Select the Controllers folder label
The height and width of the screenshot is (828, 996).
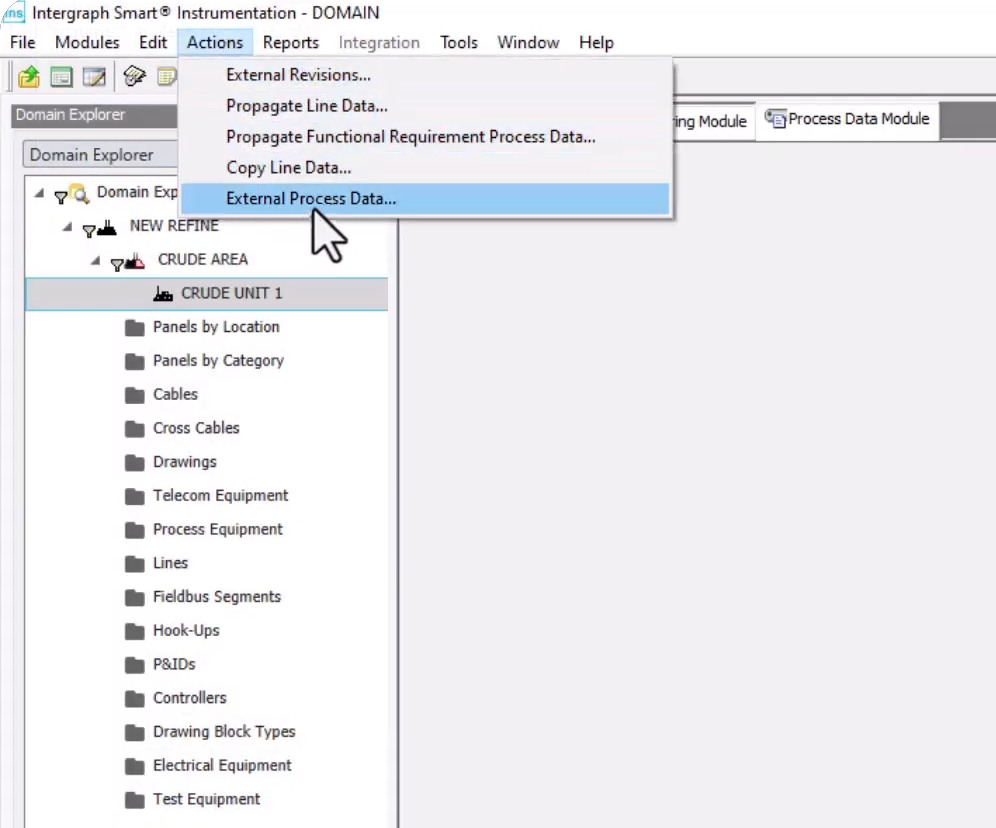[x=189, y=698]
